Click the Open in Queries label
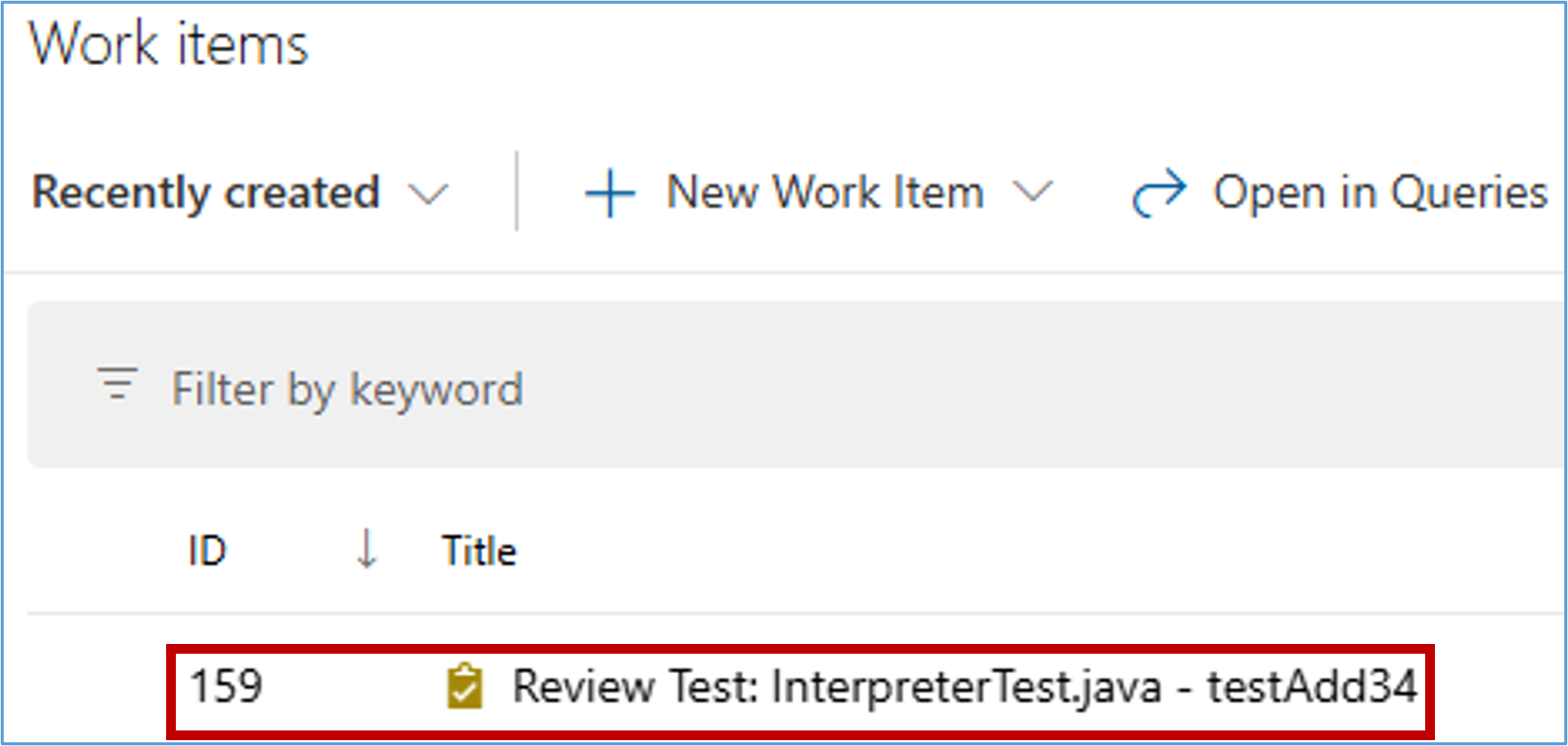 tap(1380, 192)
